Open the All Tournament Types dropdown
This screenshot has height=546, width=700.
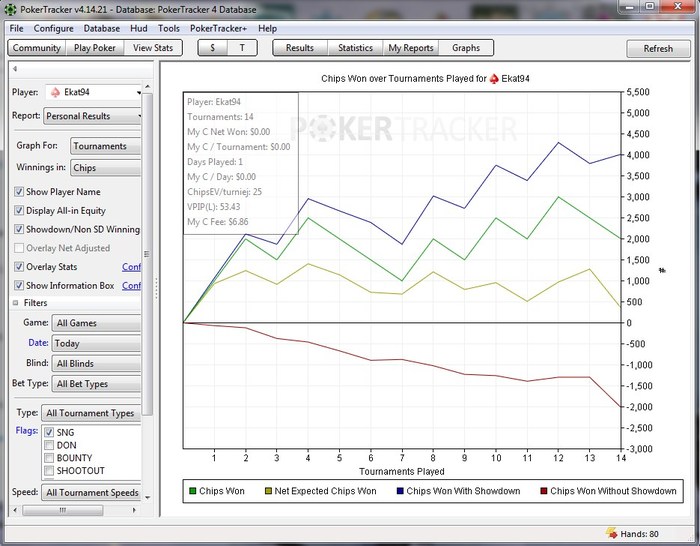[x=92, y=413]
